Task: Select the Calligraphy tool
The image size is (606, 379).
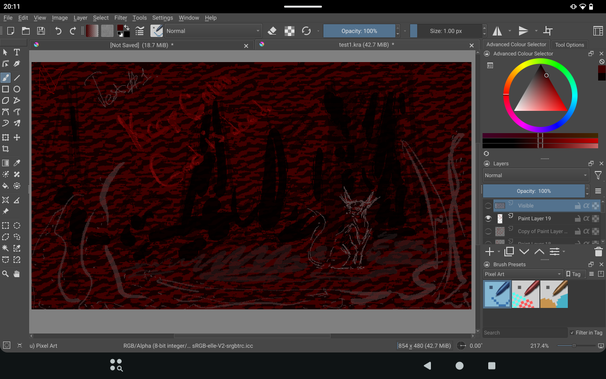Action: pos(17,64)
